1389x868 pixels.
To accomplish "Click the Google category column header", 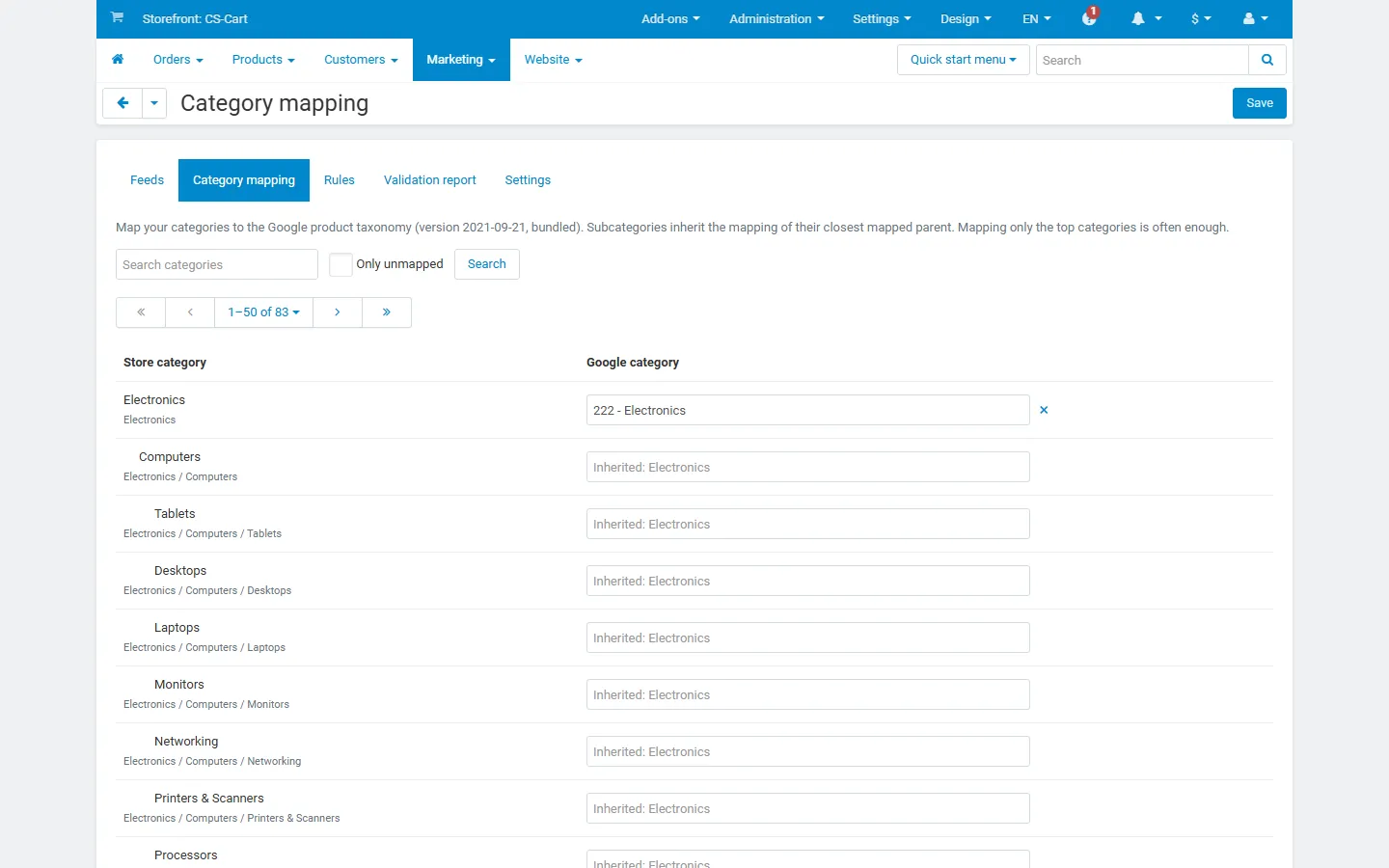I will click(633, 363).
